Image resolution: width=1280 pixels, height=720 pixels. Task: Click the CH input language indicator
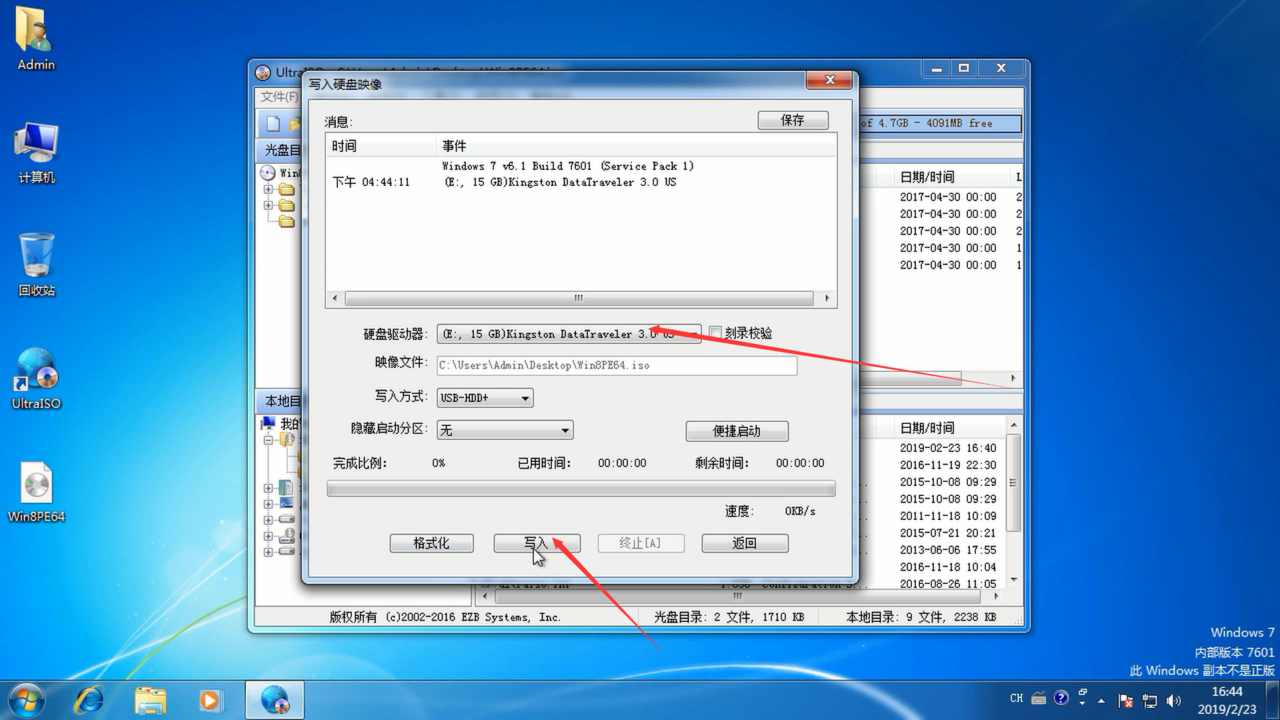(x=1016, y=699)
